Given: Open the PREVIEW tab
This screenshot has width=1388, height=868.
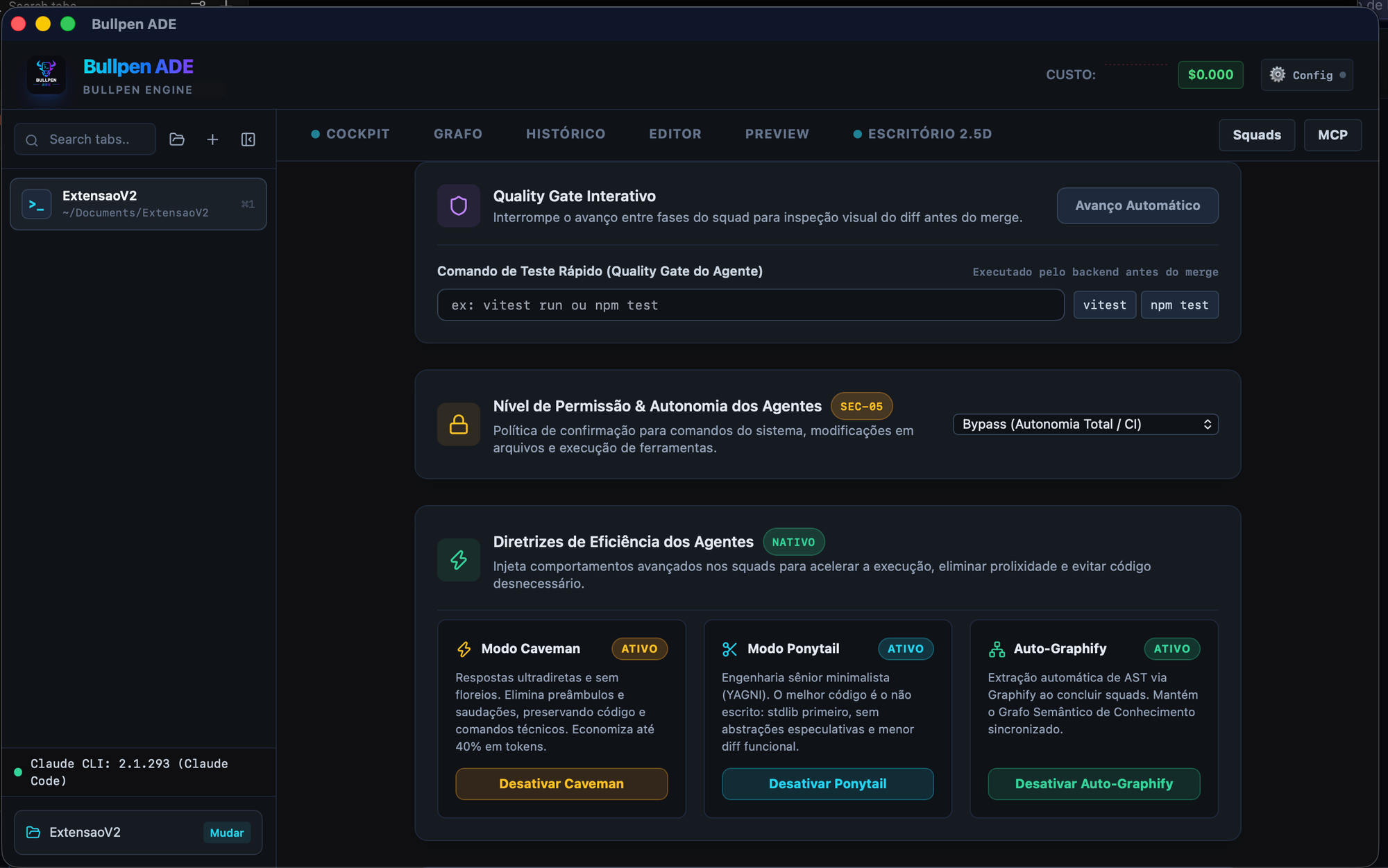Looking at the screenshot, I should (x=777, y=134).
